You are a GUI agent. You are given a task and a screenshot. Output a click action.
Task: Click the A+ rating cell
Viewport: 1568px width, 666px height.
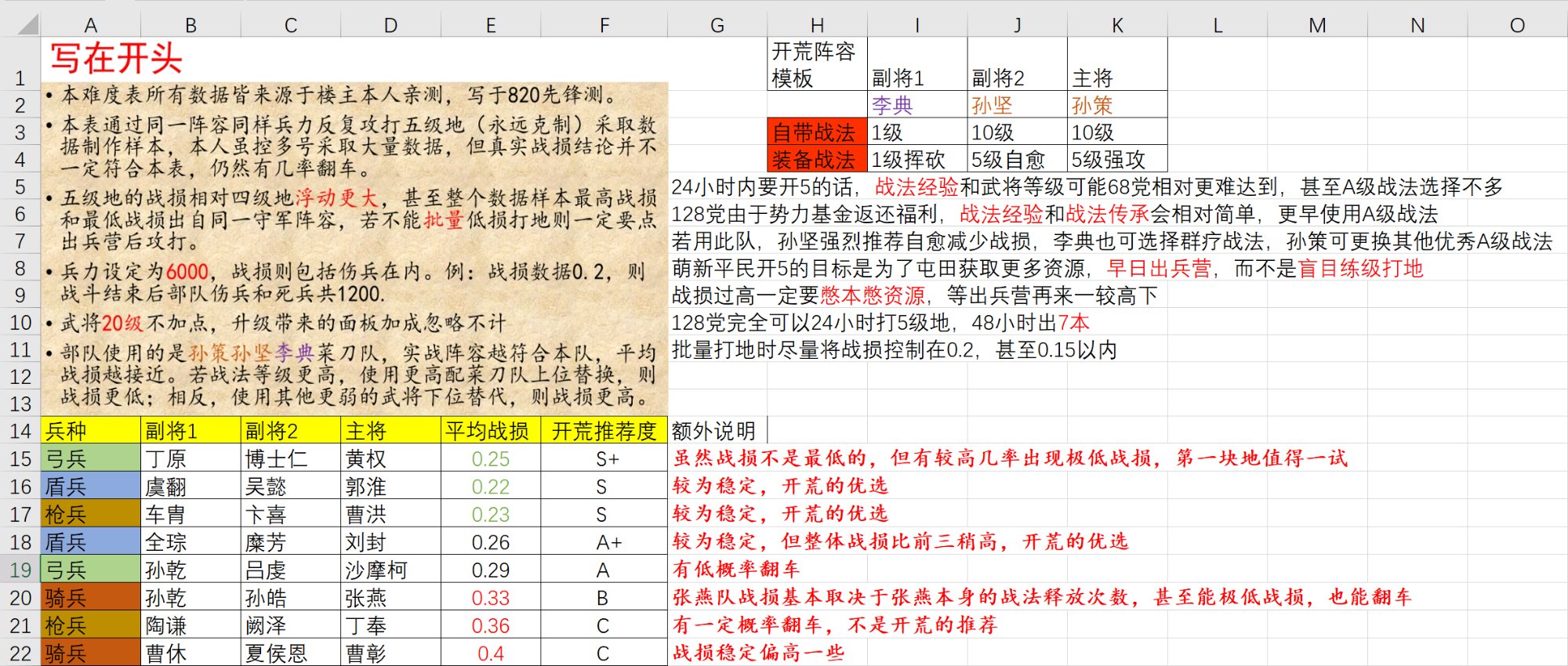(x=604, y=542)
